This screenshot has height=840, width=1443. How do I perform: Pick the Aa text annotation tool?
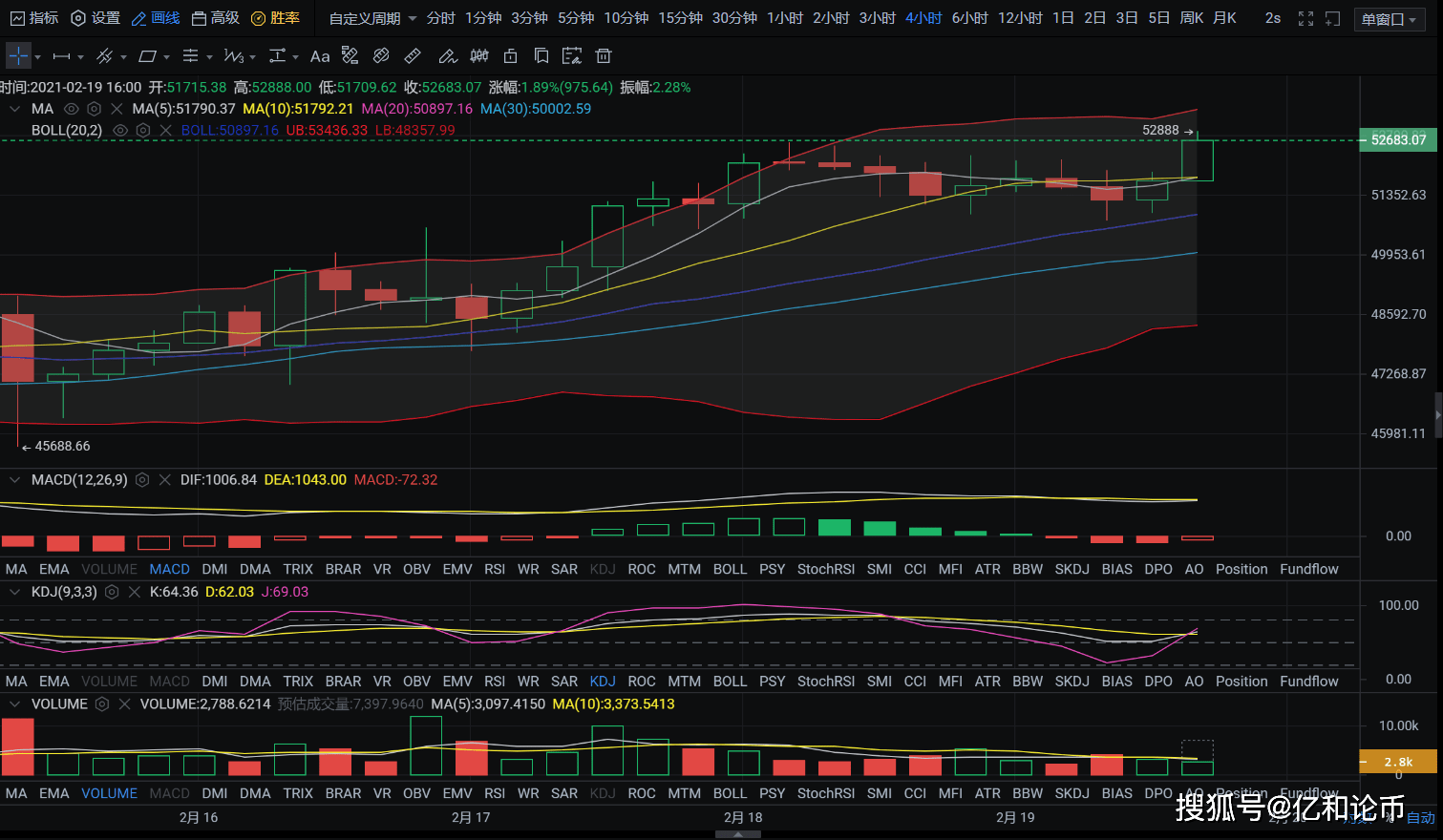(x=320, y=56)
